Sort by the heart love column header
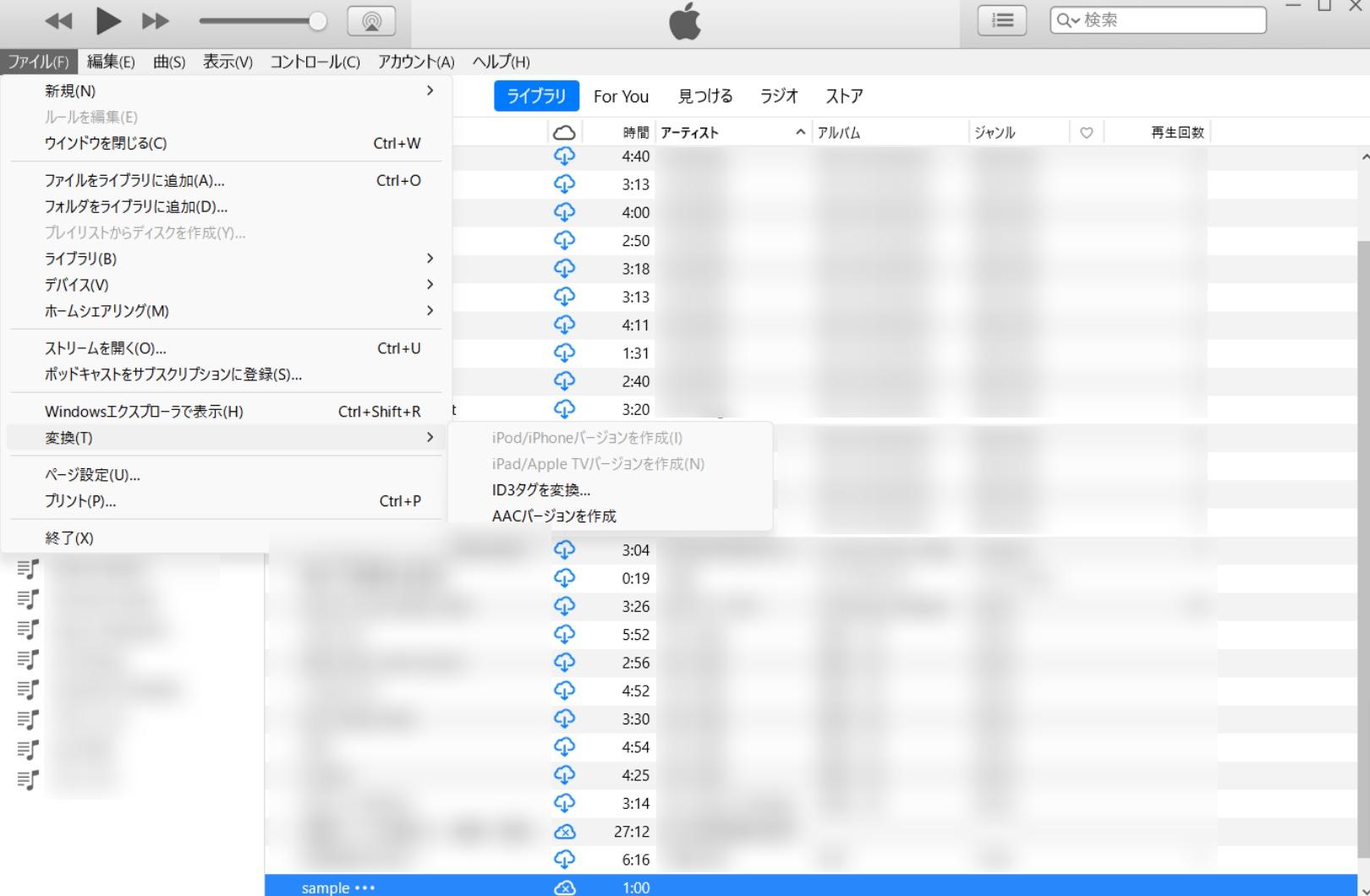Viewport: 1370px width, 896px height. 1087,133
